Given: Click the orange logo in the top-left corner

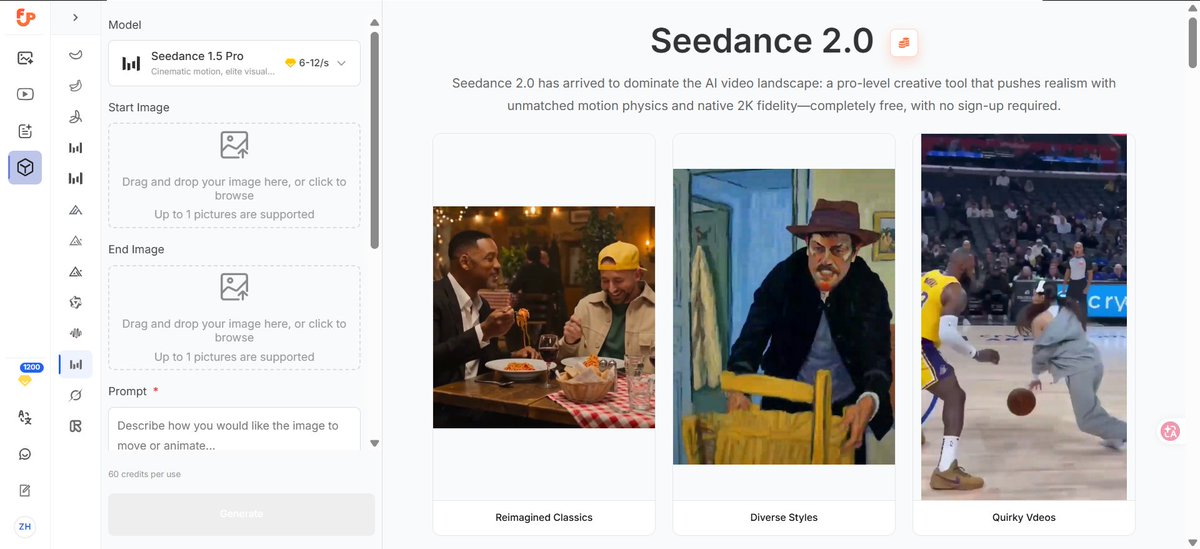Looking at the screenshot, I should coord(25,18).
